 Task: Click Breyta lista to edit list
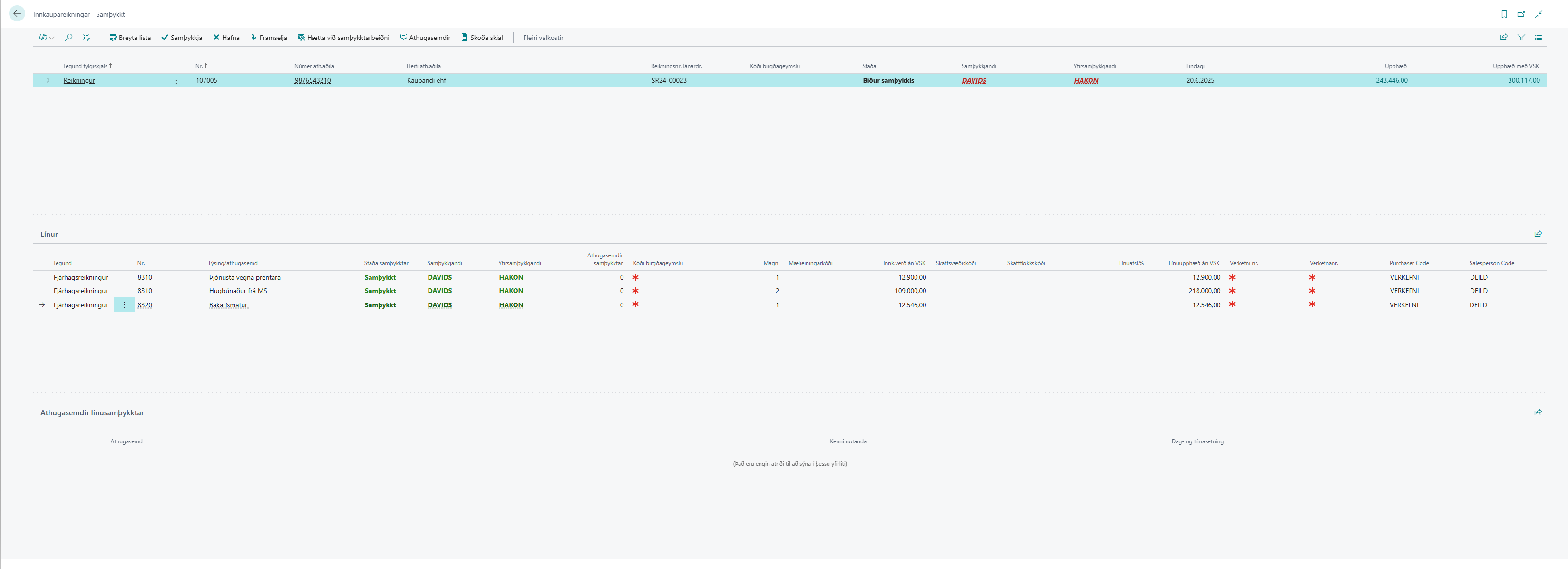coord(130,38)
